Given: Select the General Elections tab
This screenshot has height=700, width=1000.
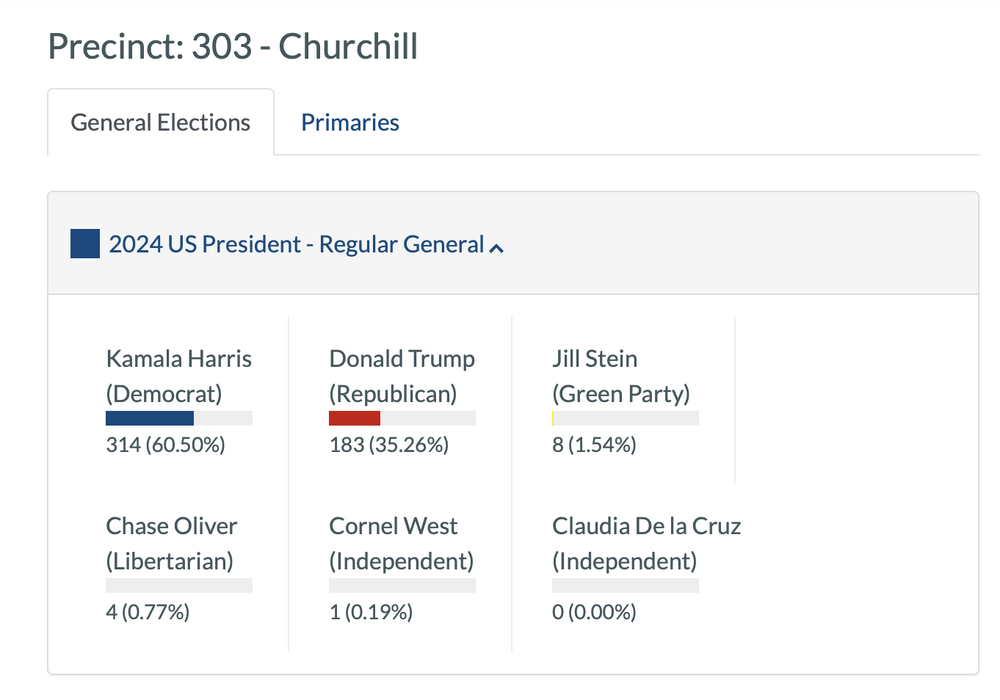Looking at the screenshot, I should coord(160,123).
